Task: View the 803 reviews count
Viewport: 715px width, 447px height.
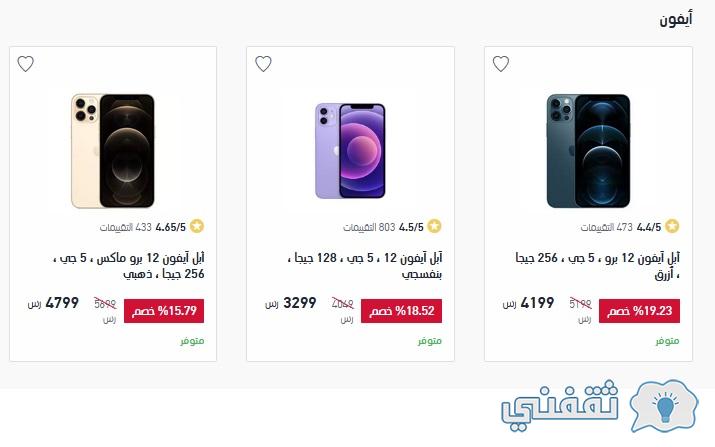Action: click(369, 227)
